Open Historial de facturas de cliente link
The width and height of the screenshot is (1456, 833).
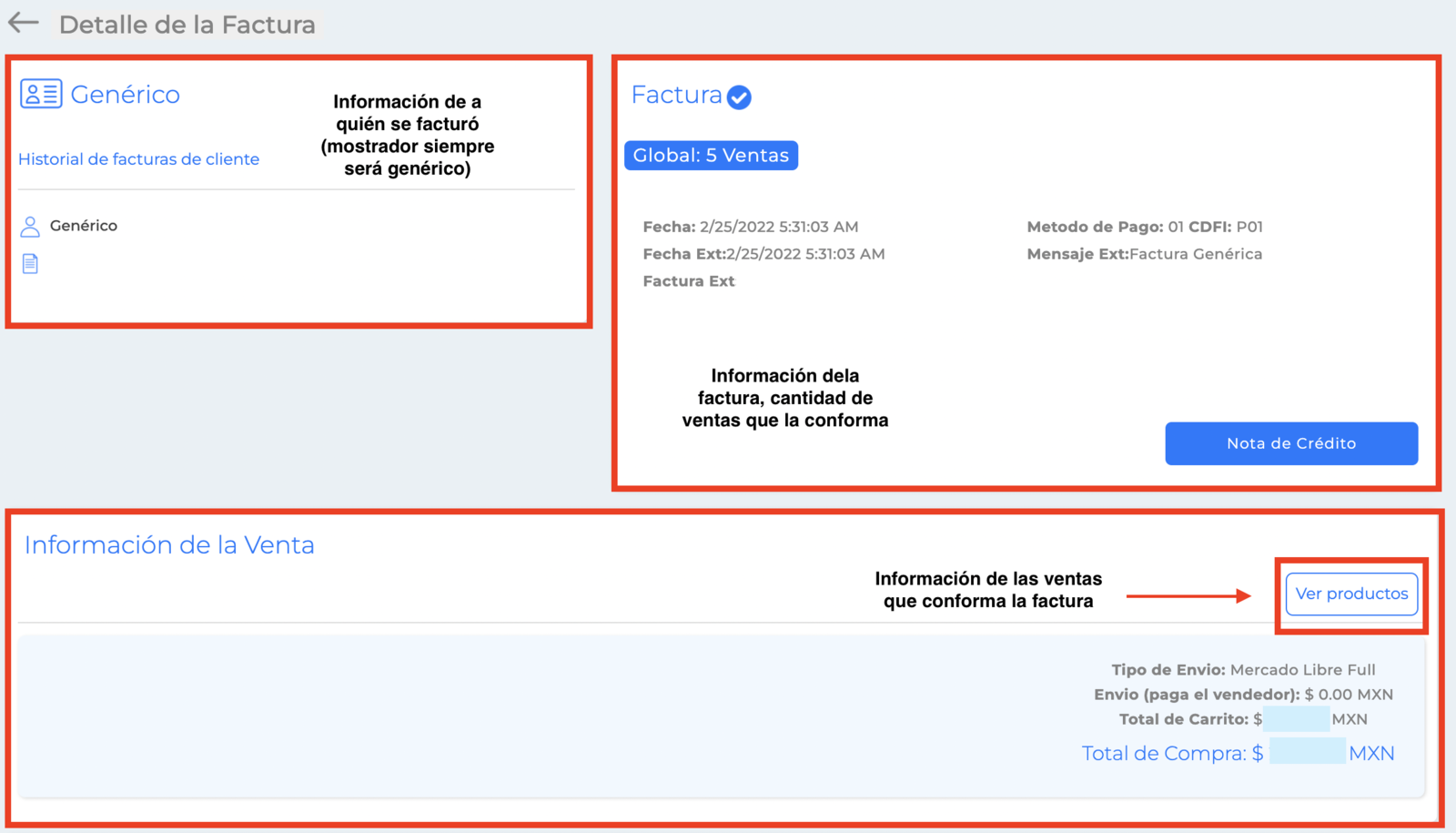[138, 159]
